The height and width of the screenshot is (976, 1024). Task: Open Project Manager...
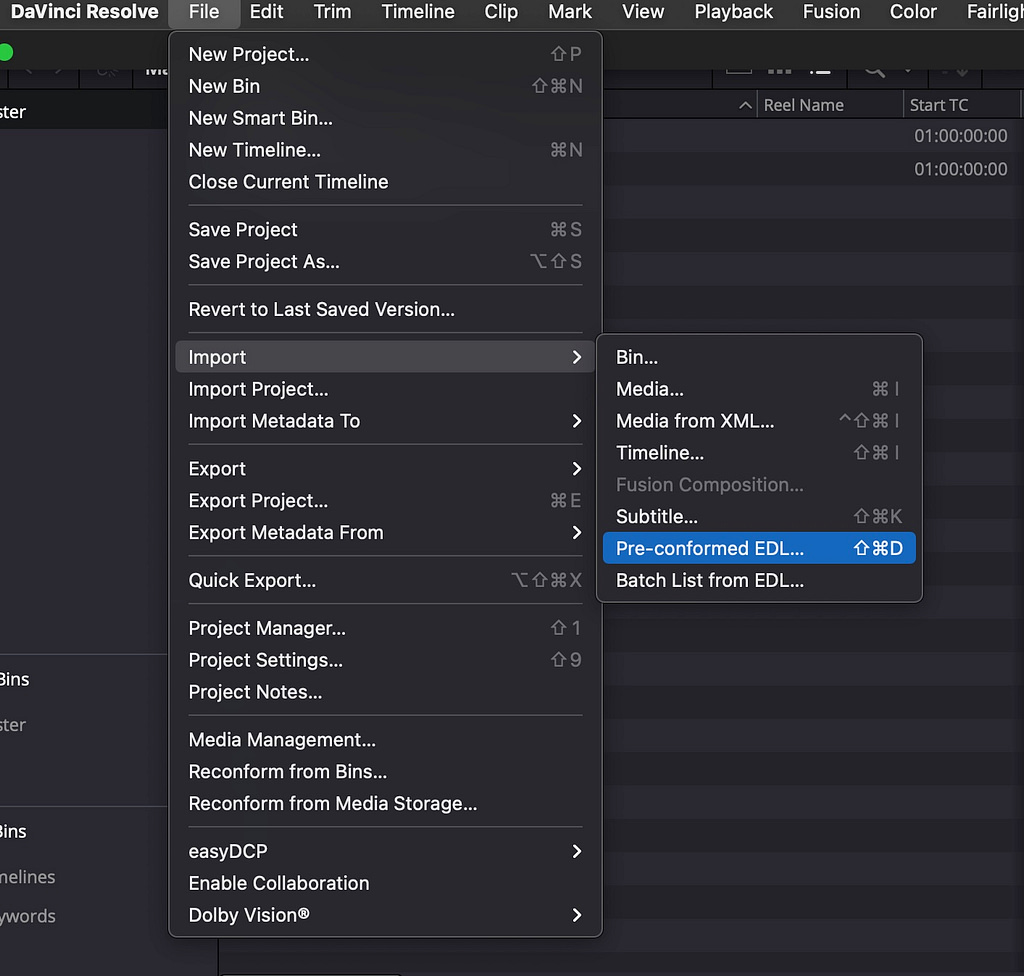[385, 628]
